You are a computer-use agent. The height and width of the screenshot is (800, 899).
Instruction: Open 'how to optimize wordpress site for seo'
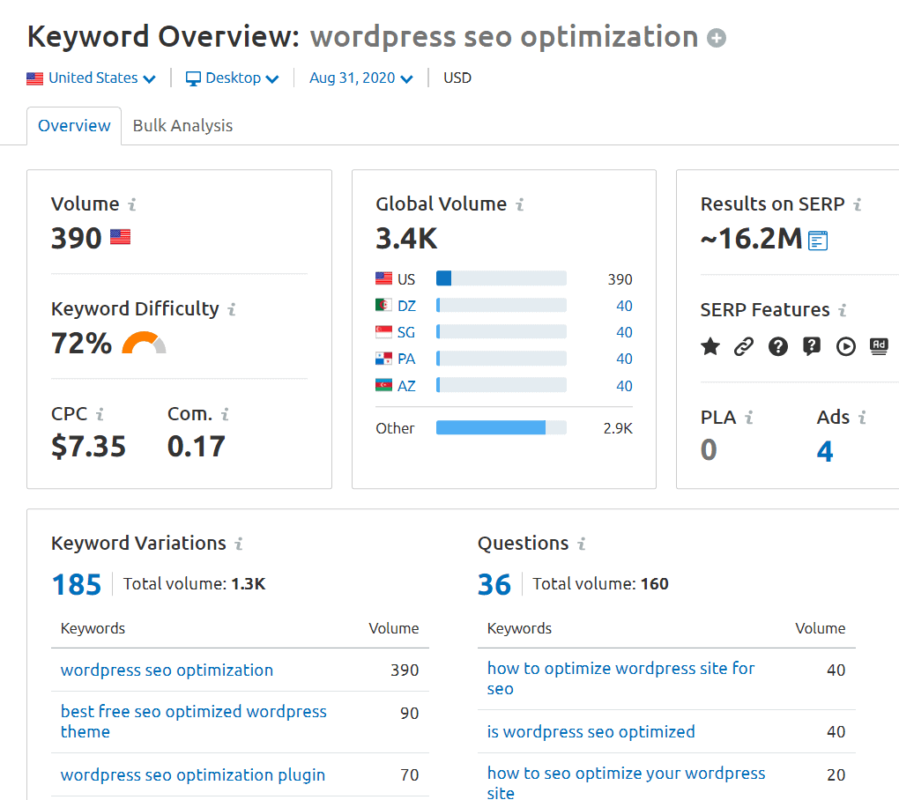[620, 678]
